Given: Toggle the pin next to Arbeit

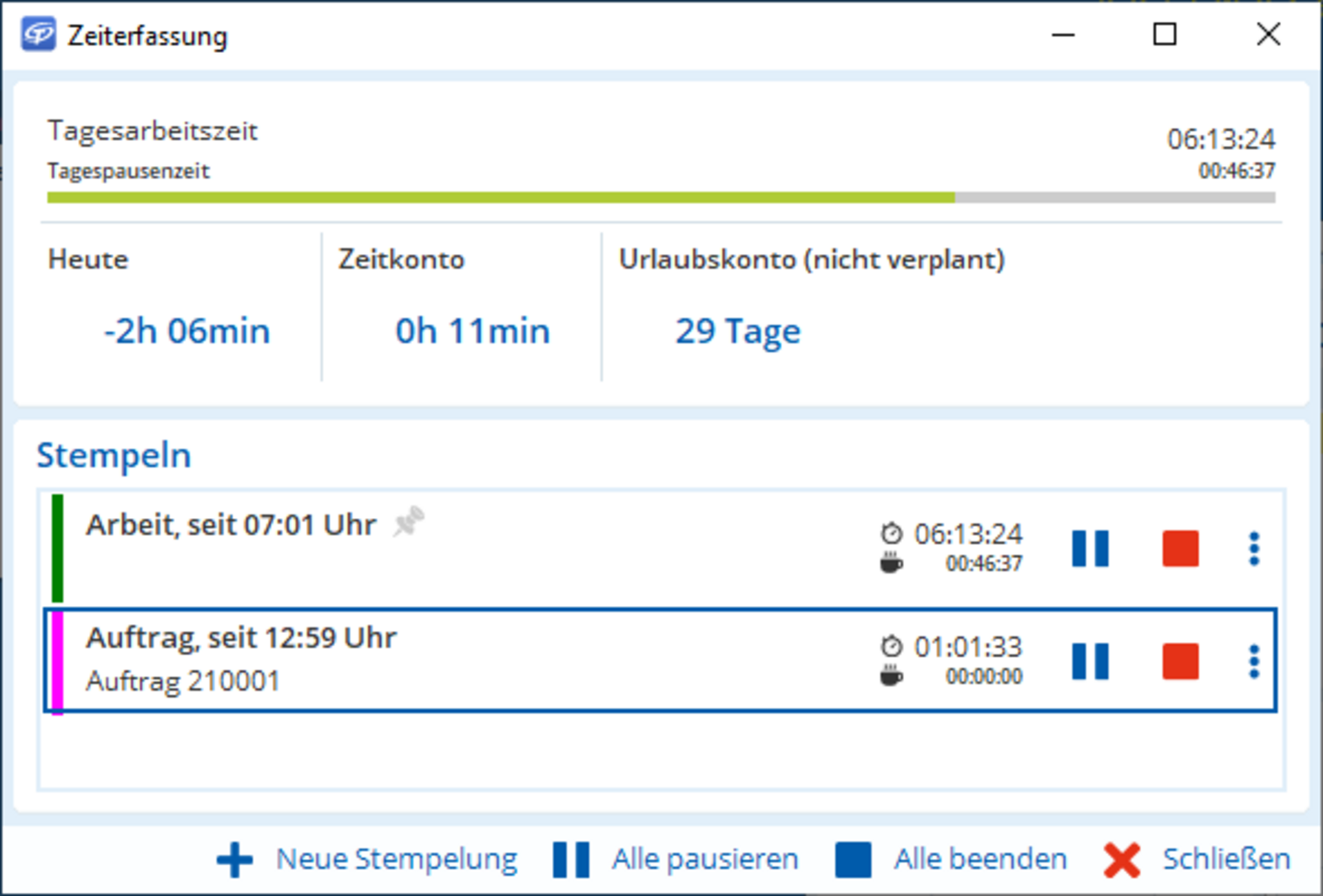Looking at the screenshot, I should [x=409, y=521].
